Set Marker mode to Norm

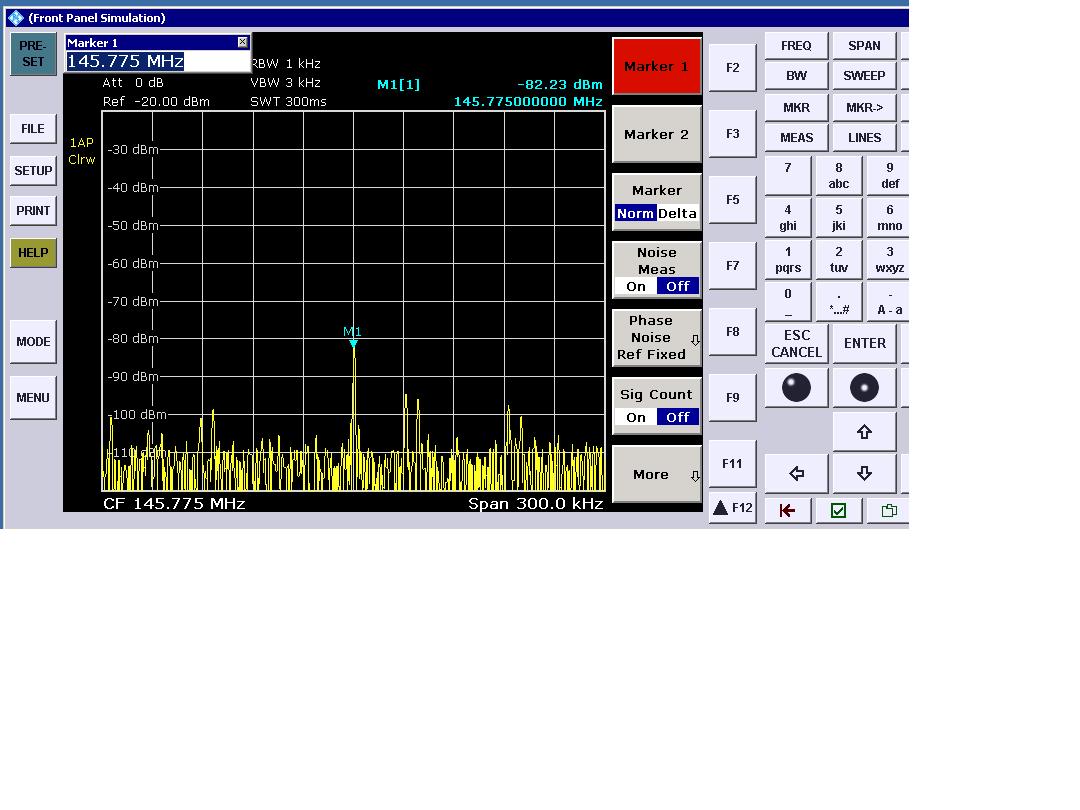tap(635, 214)
